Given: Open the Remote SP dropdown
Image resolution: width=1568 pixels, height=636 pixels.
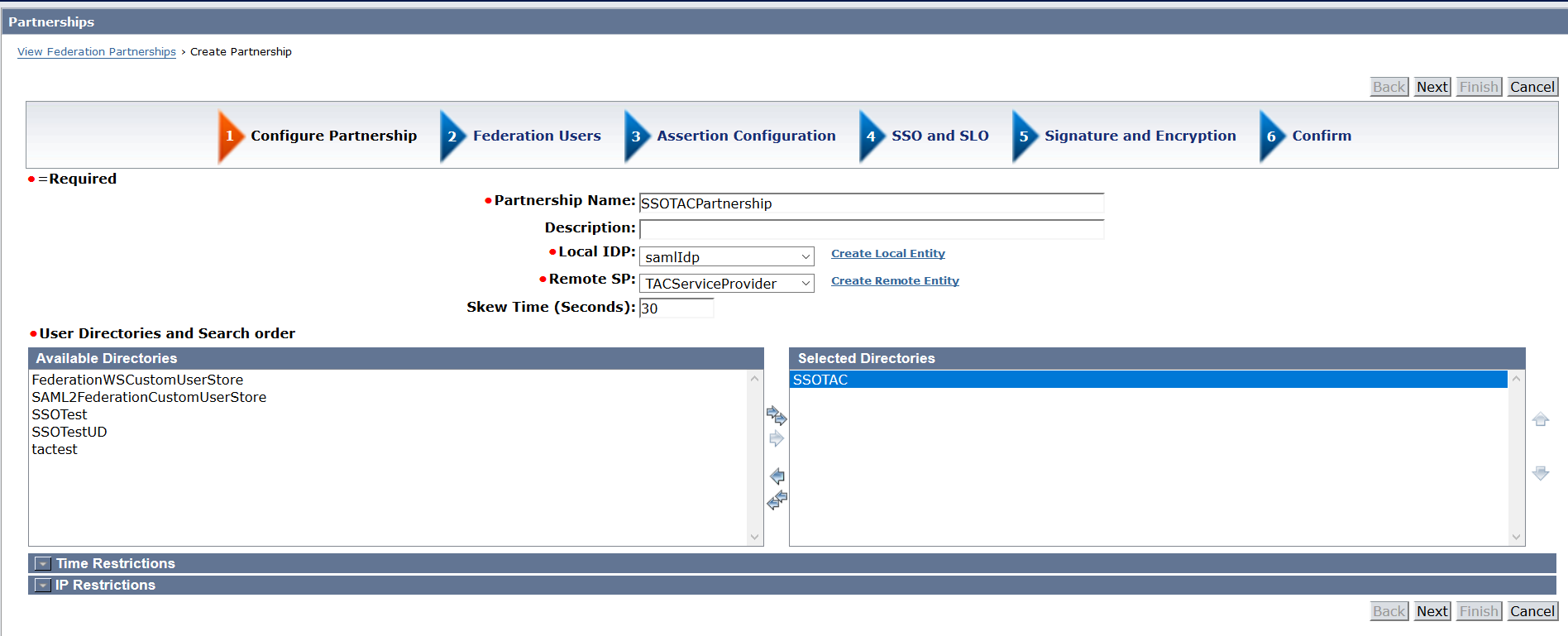Looking at the screenshot, I should pos(726,284).
